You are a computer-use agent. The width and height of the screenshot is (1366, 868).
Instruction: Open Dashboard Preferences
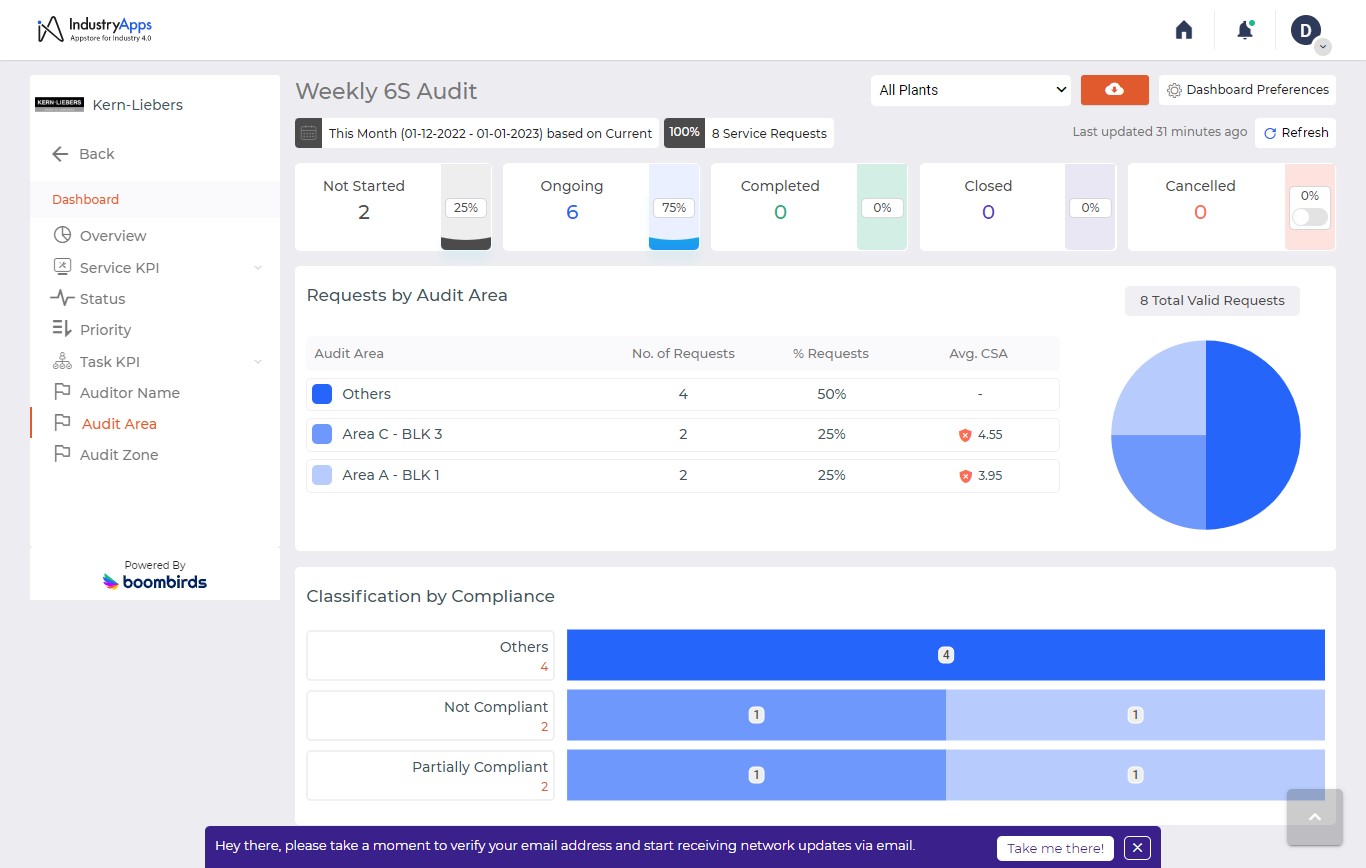click(x=1247, y=90)
